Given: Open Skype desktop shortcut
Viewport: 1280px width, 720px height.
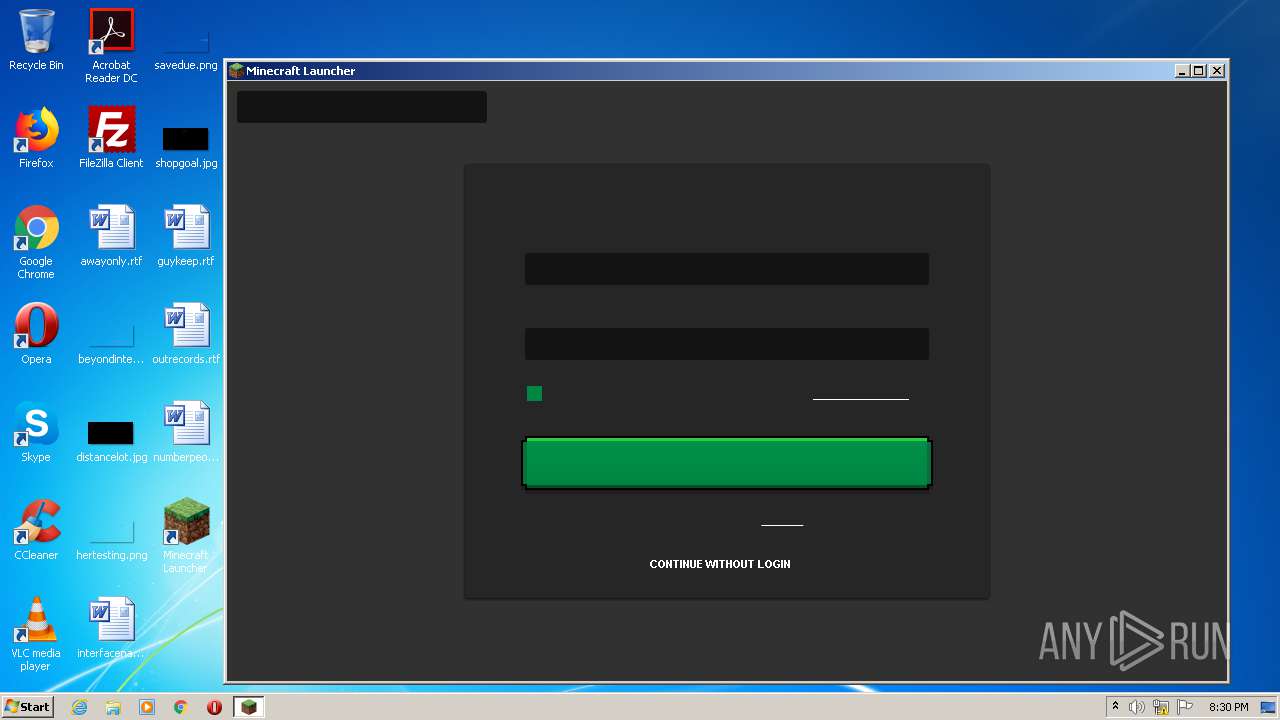Looking at the screenshot, I should click(36, 432).
